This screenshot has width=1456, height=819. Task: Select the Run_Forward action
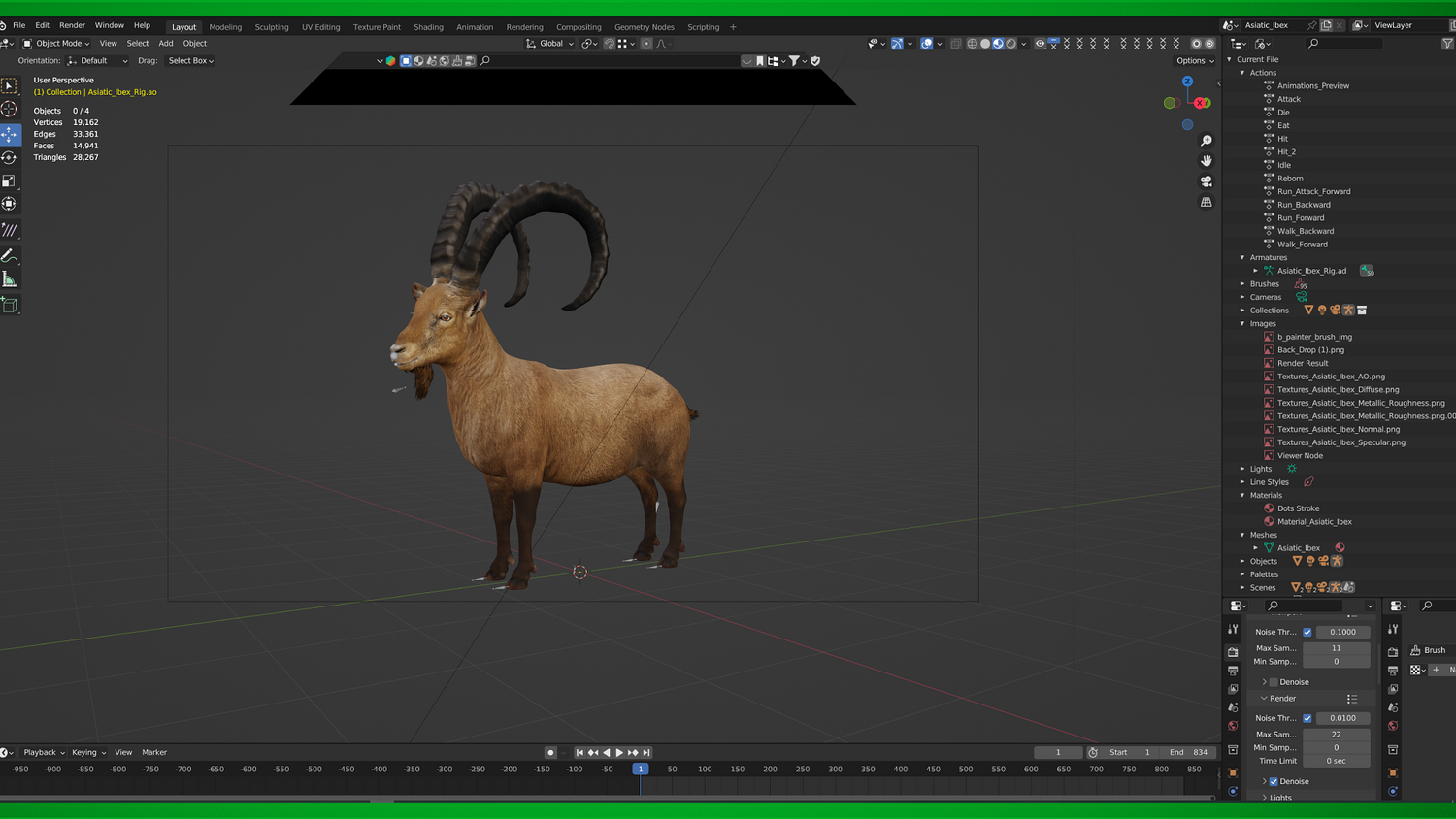(x=1301, y=218)
